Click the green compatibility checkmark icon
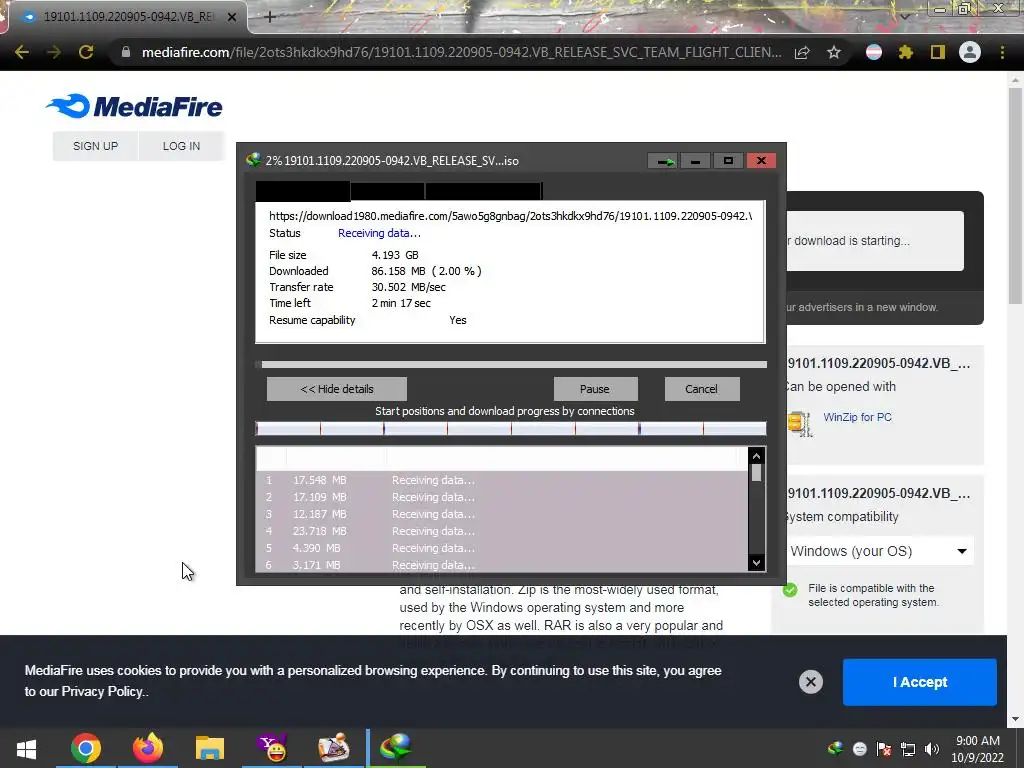This screenshot has width=1024, height=768. 790,590
